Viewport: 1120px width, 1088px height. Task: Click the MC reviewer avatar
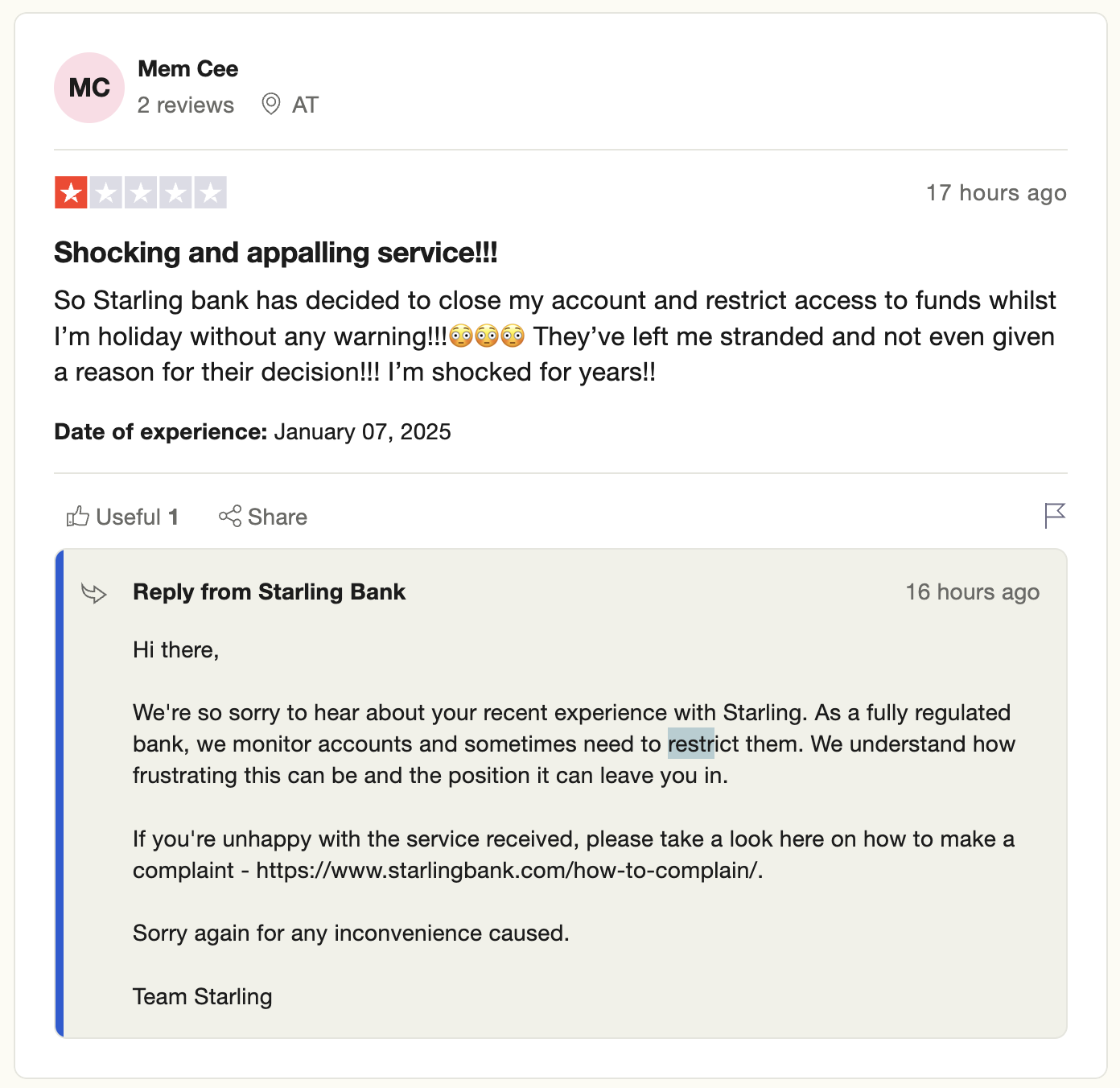pyautogui.click(x=89, y=88)
